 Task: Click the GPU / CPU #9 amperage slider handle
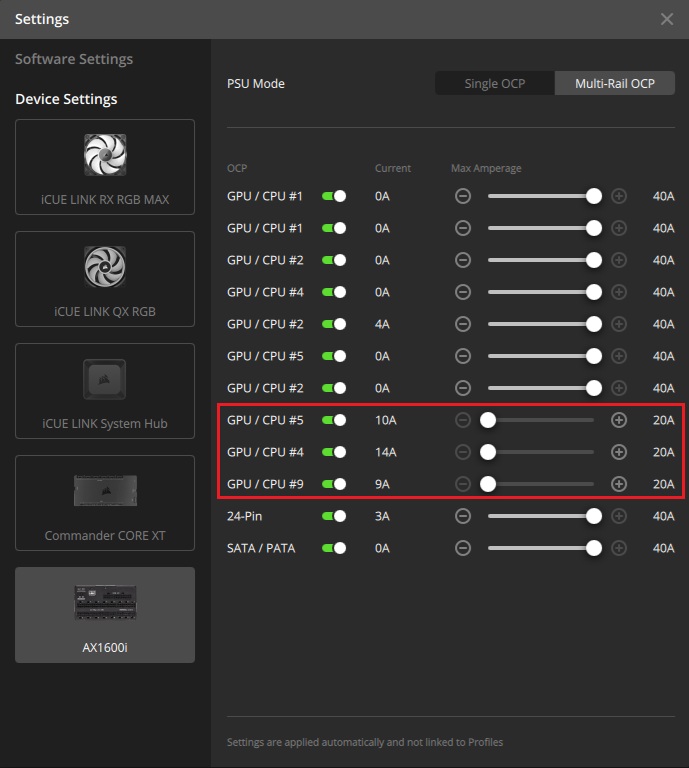tap(488, 484)
